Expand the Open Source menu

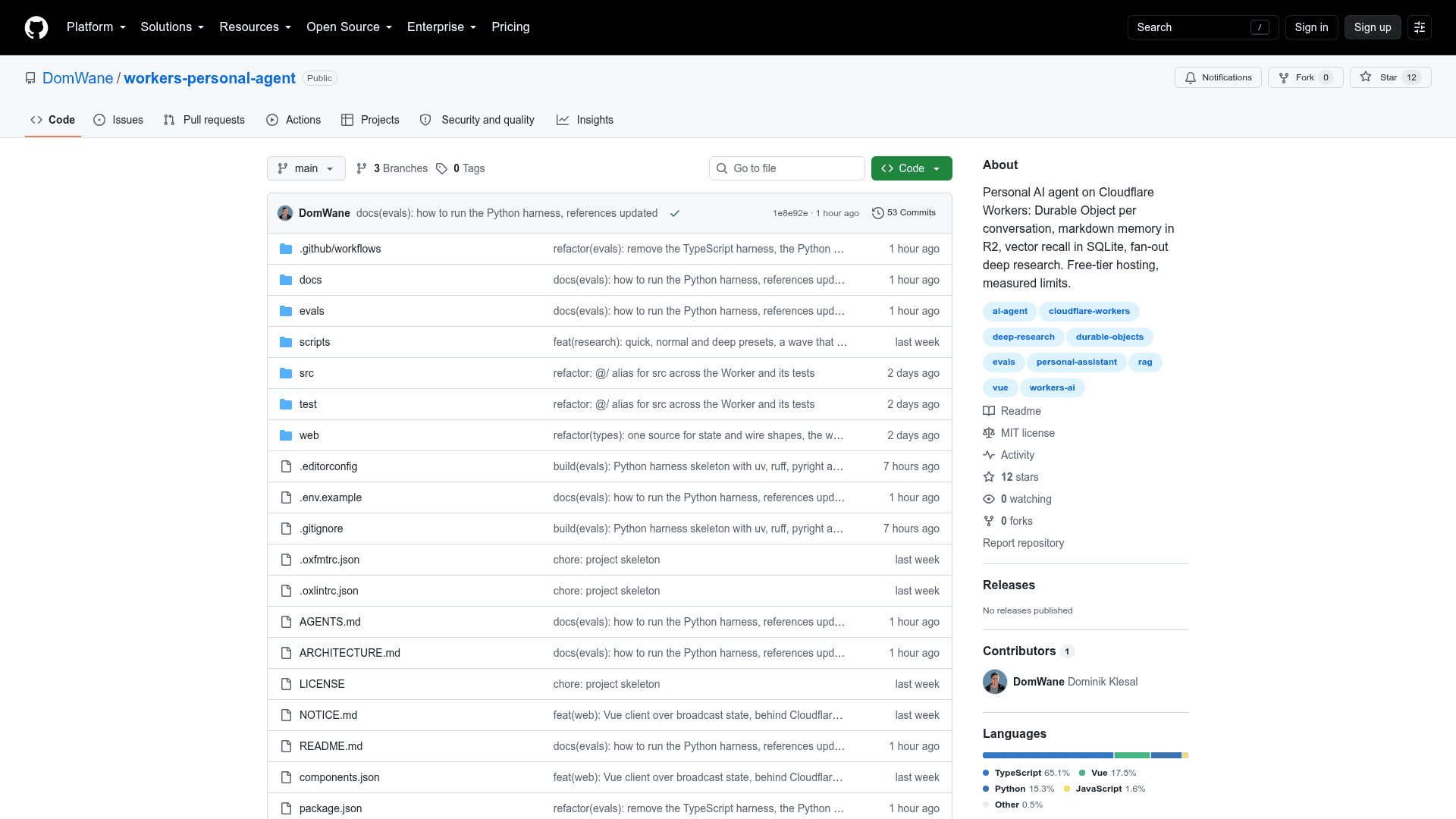pyautogui.click(x=349, y=27)
